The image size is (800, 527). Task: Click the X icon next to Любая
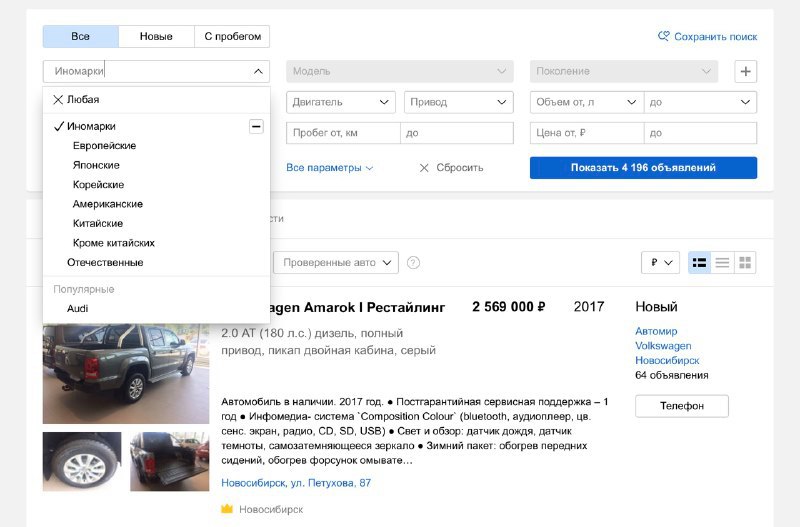pyautogui.click(x=58, y=99)
